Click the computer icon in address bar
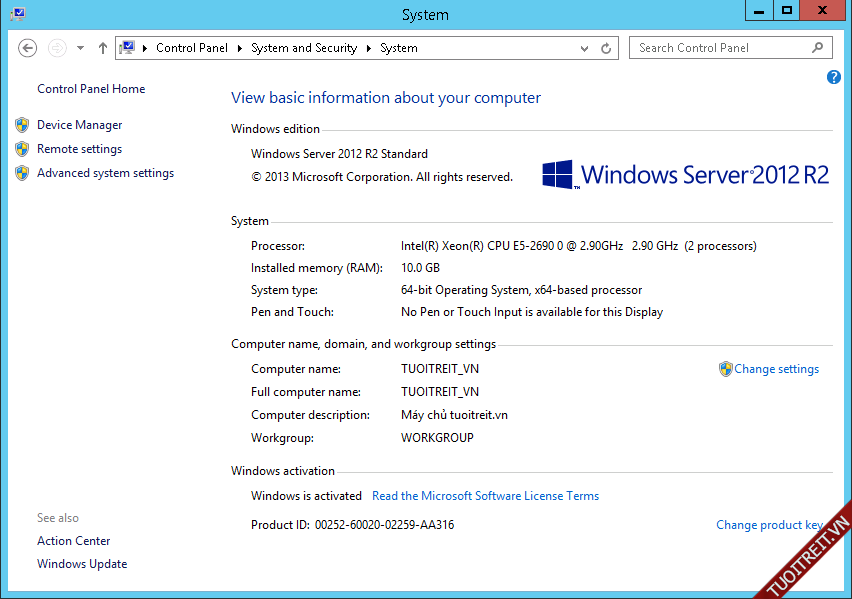852x599 pixels. tap(128, 48)
